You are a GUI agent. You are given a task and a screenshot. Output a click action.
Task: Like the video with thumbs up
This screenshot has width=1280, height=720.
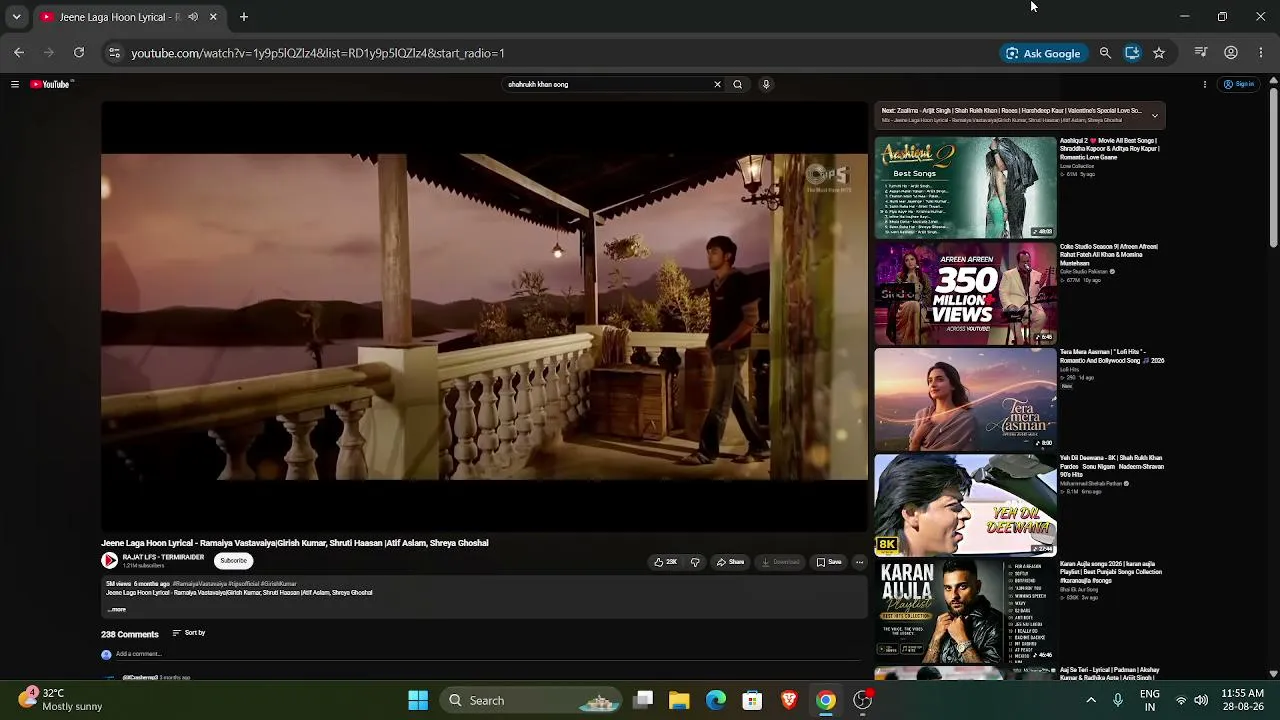666,562
